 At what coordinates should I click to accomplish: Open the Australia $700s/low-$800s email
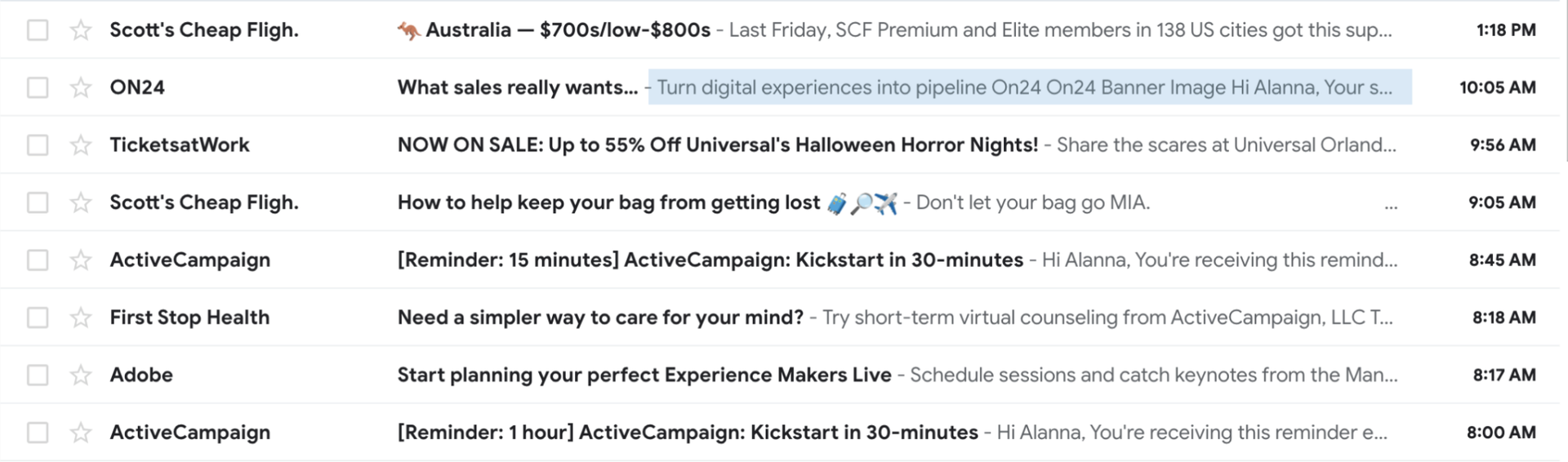pyautogui.click(x=568, y=30)
